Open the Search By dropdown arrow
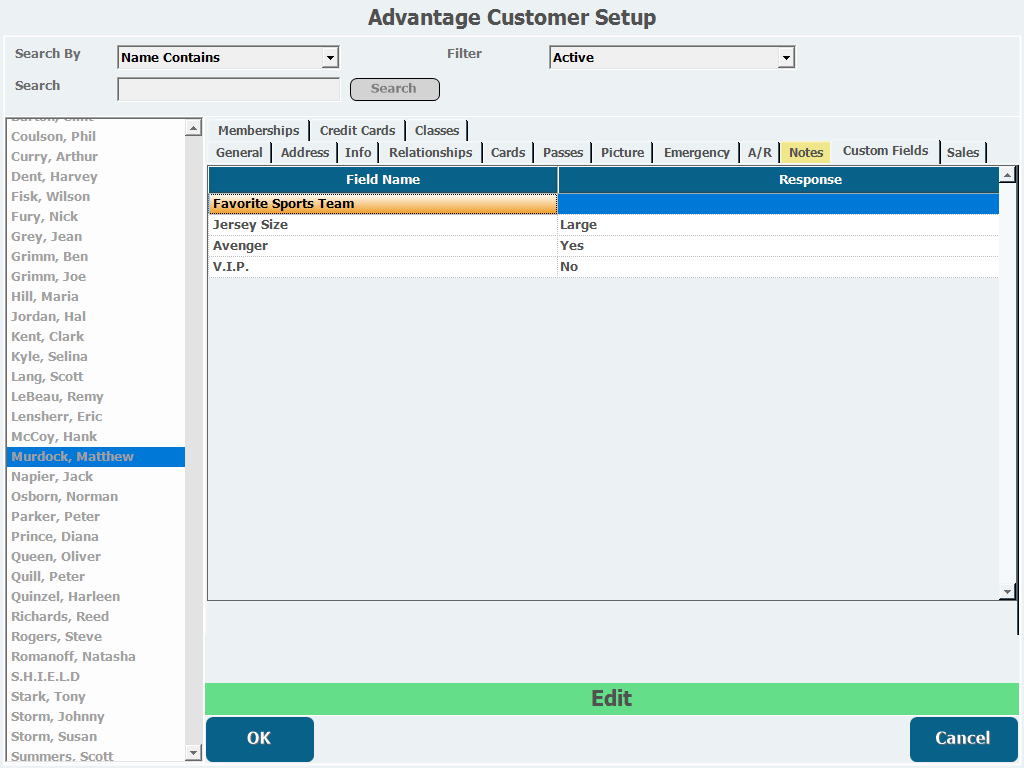This screenshot has height=768, width=1024. [330, 57]
